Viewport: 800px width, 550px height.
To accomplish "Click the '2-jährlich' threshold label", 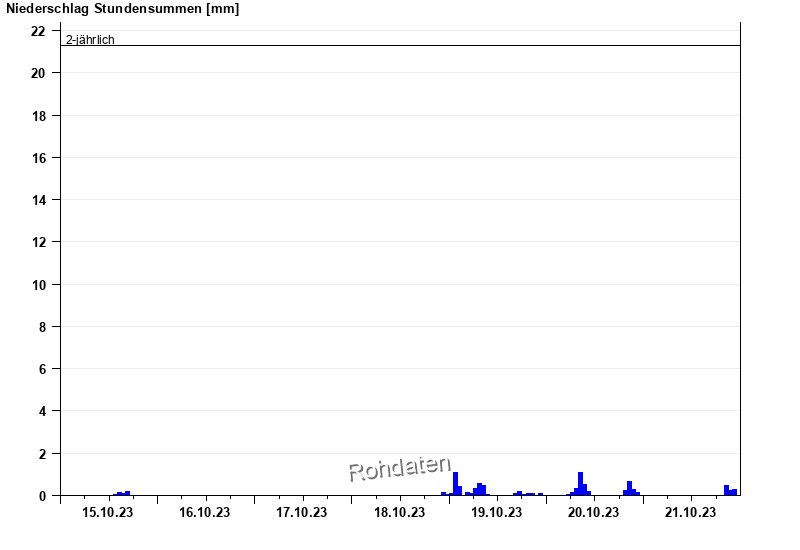I will click(90, 40).
